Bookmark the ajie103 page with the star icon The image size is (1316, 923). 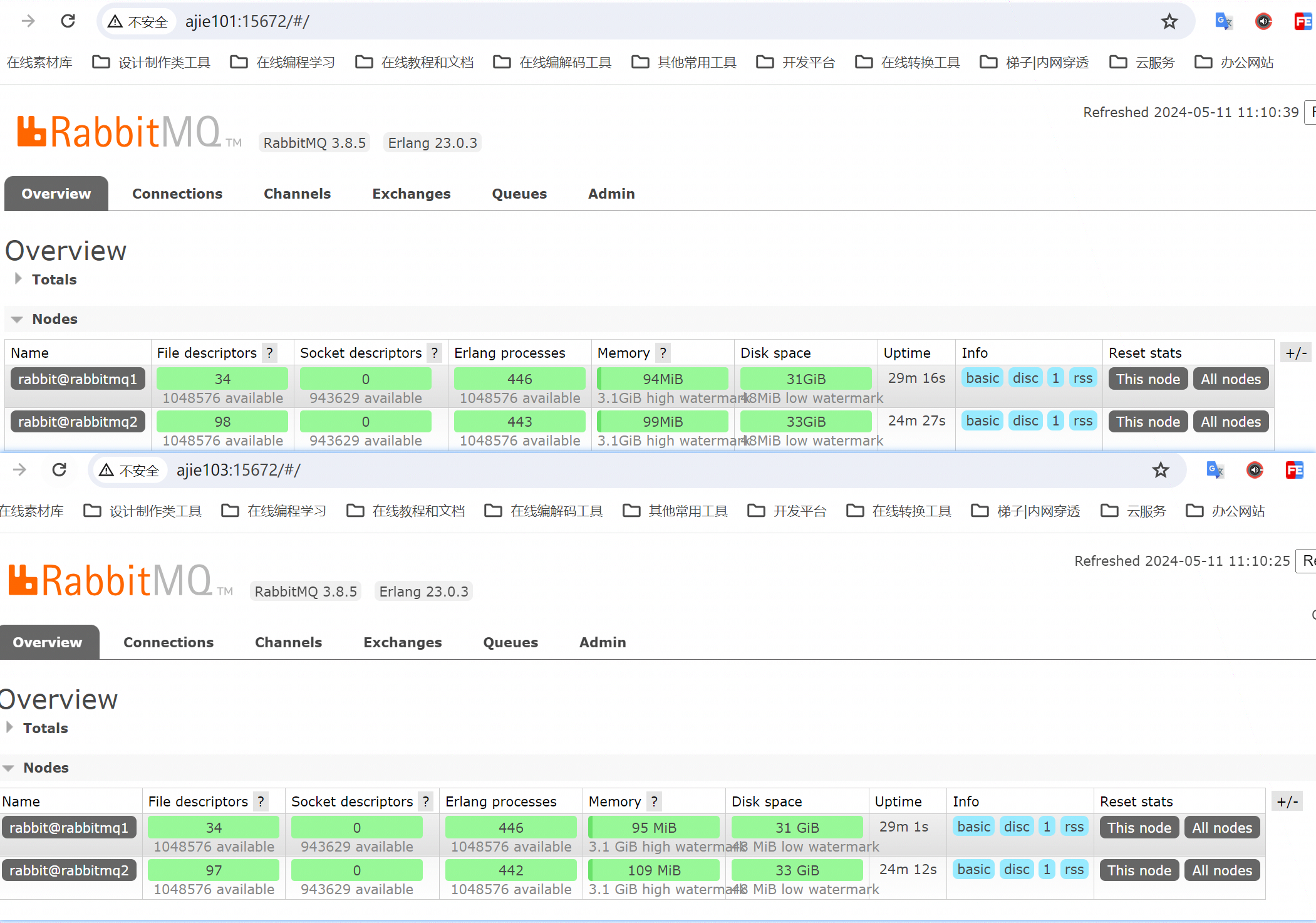coord(1161,470)
